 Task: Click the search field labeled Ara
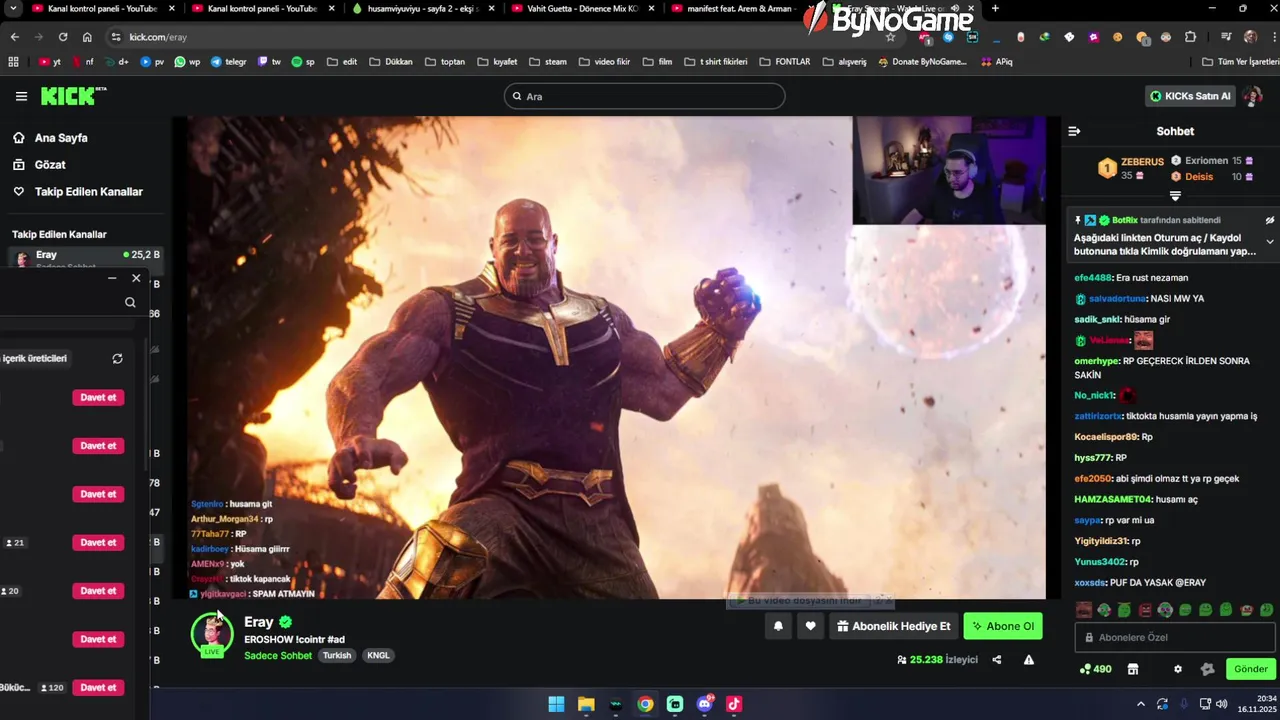click(644, 96)
